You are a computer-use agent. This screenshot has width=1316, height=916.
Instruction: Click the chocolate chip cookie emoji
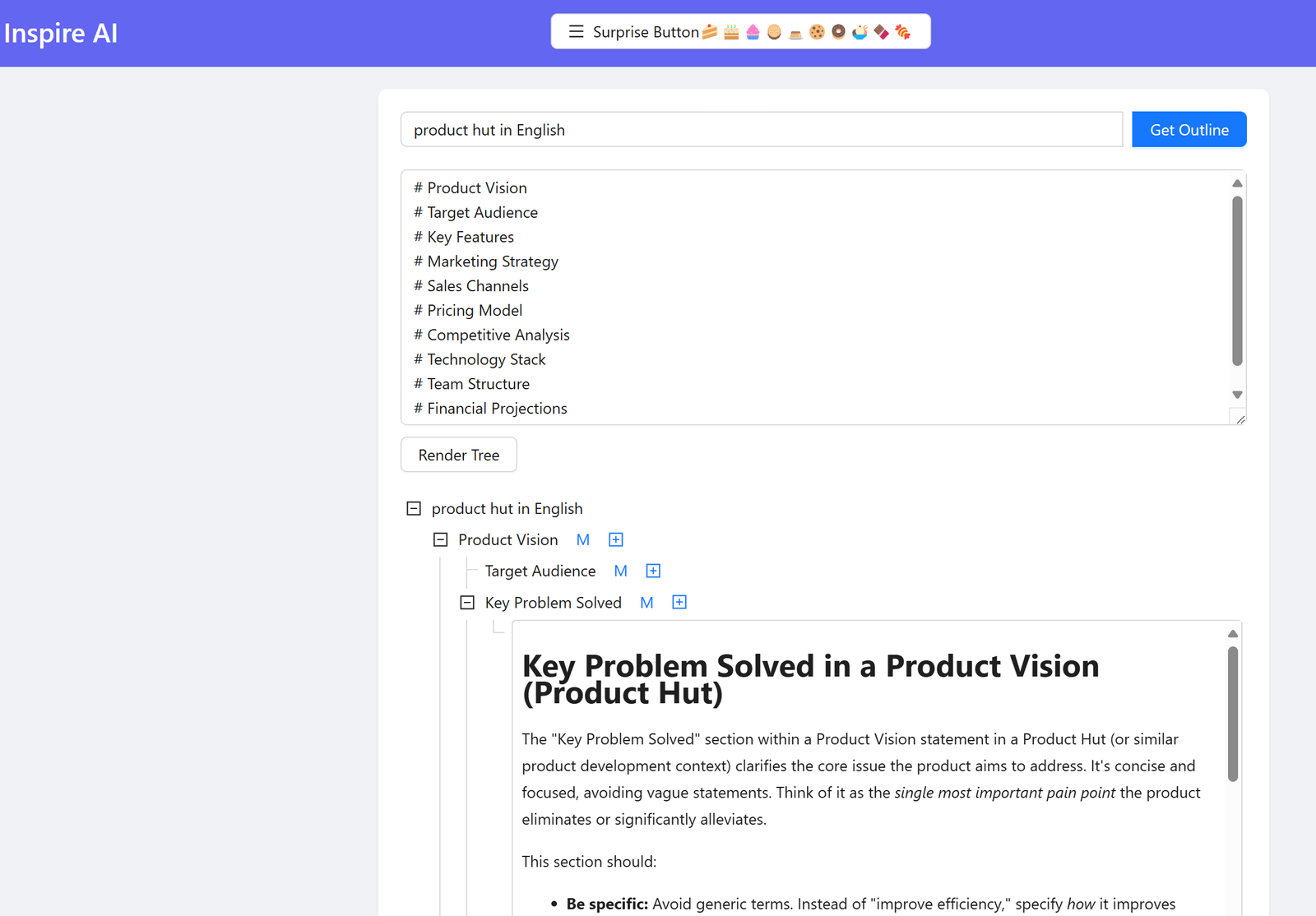point(817,32)
